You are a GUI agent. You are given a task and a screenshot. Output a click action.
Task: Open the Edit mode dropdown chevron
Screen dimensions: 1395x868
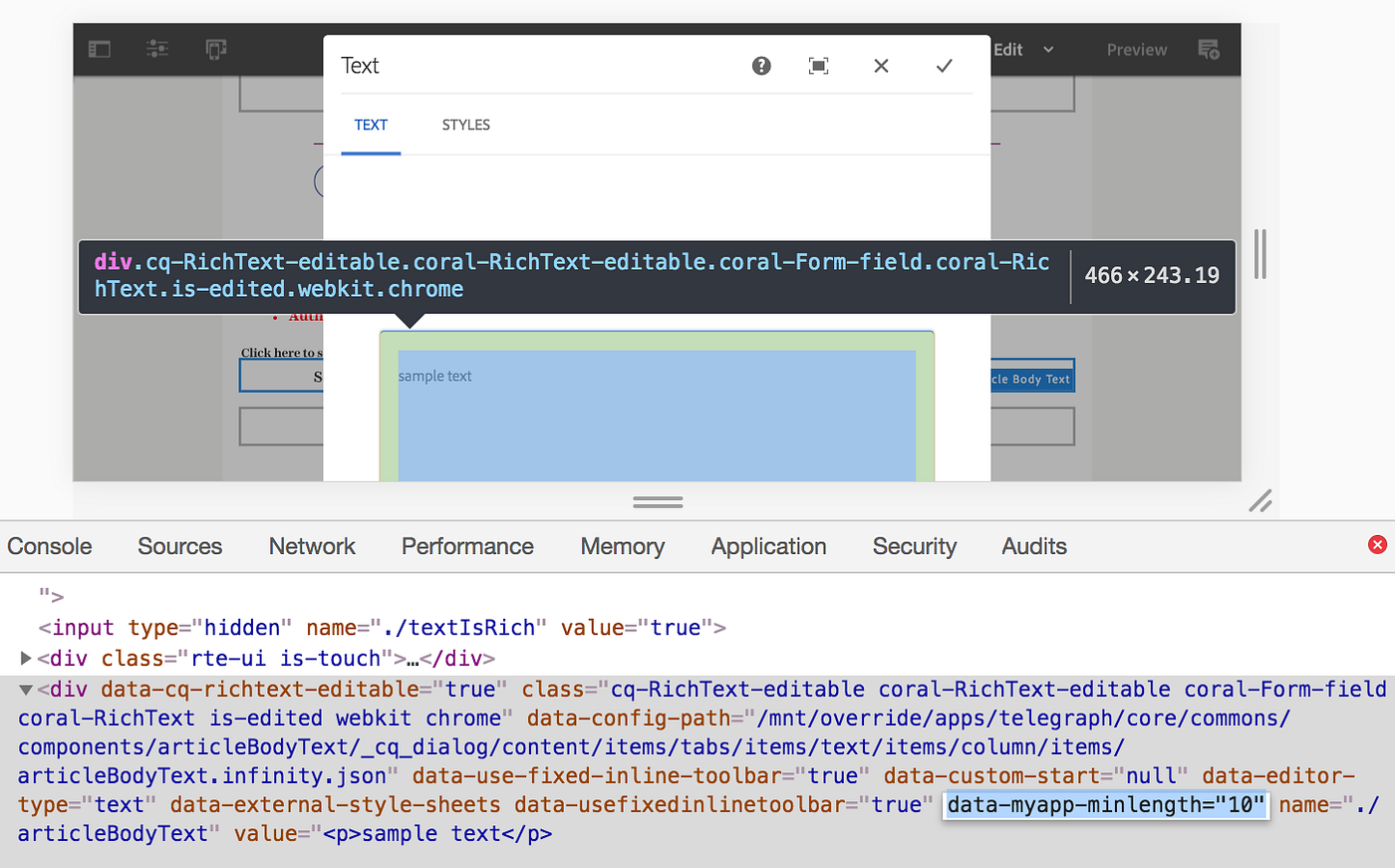pyautogui.click(x=1048, y=50)
